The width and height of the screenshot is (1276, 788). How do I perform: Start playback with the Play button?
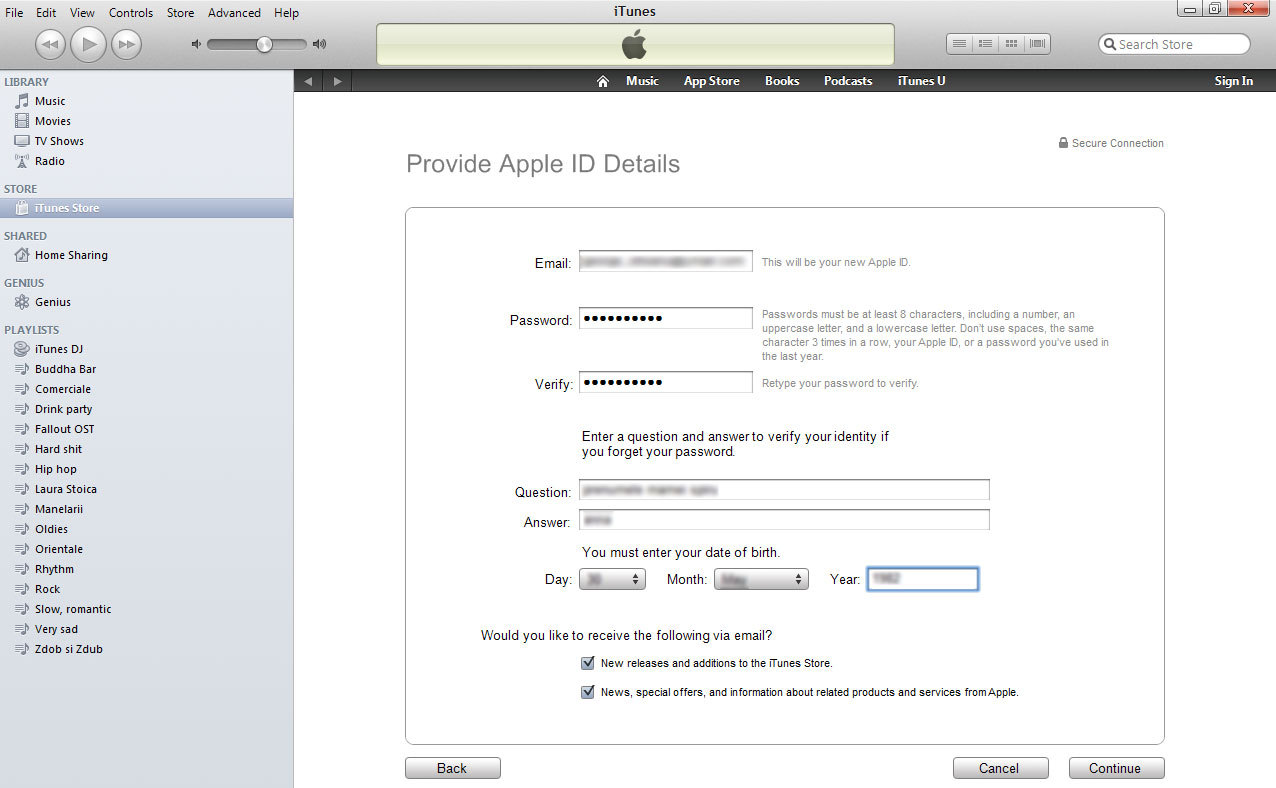point(88,44)
